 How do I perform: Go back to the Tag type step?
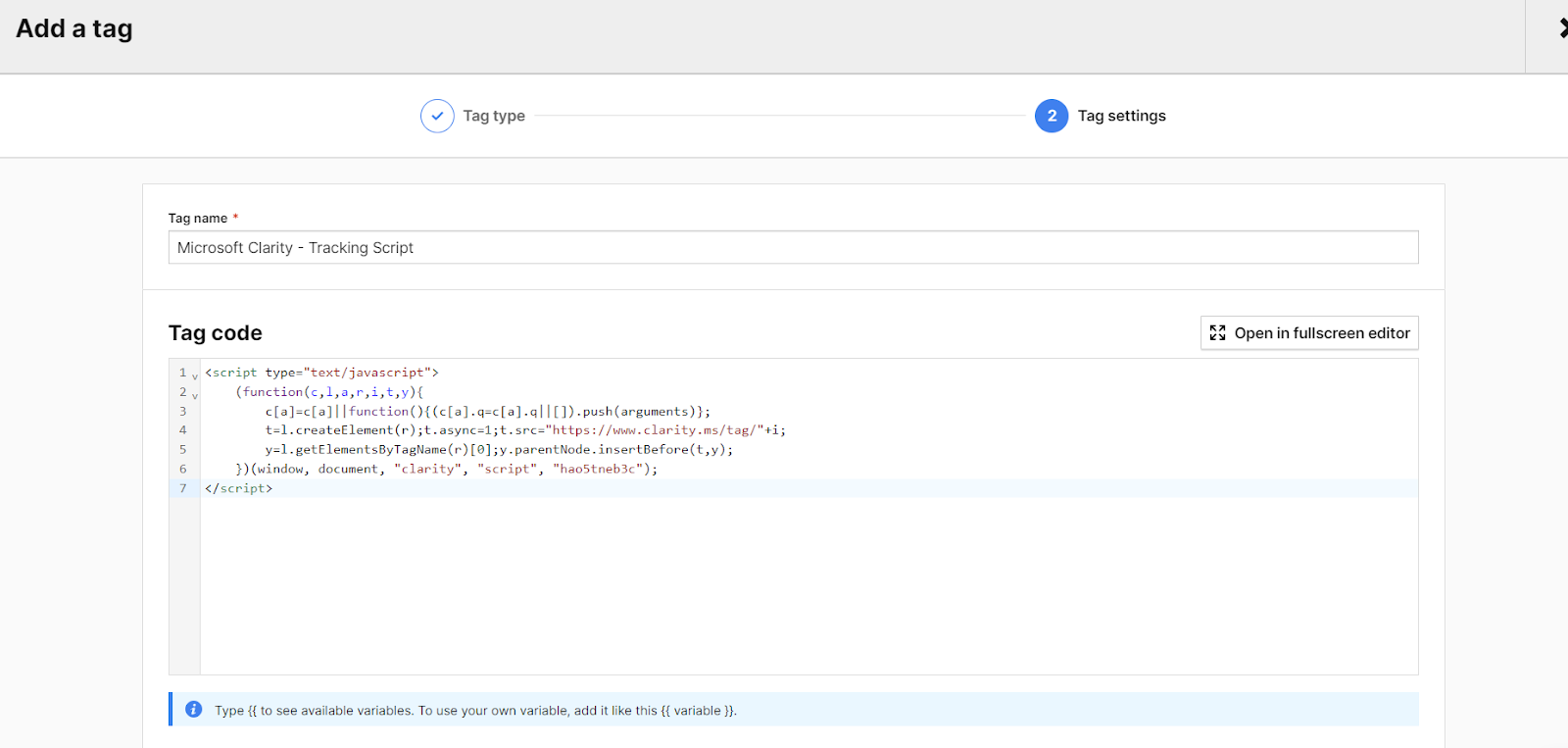pos(494,116)
